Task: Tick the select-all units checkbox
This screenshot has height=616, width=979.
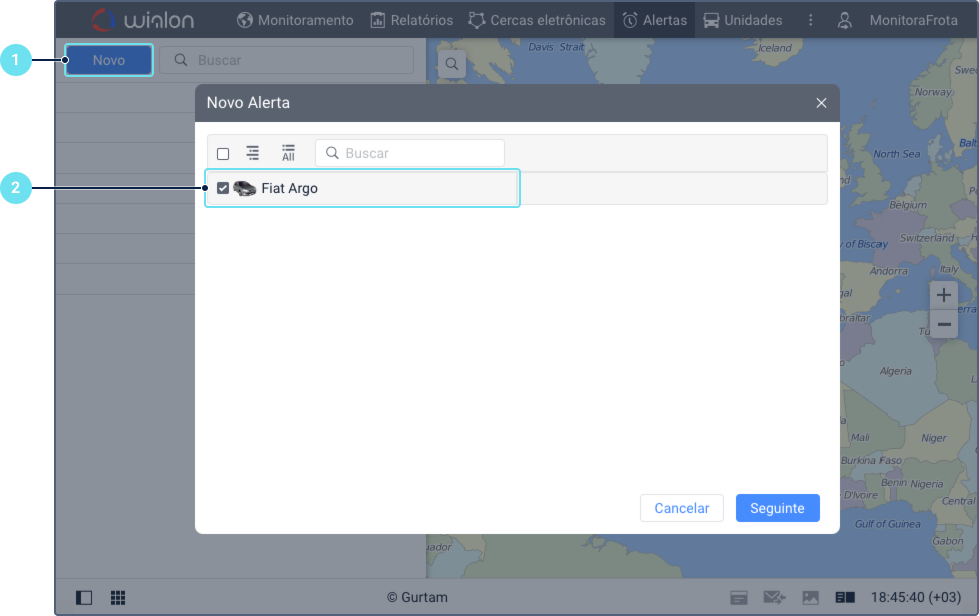Action: pos(223,154)
